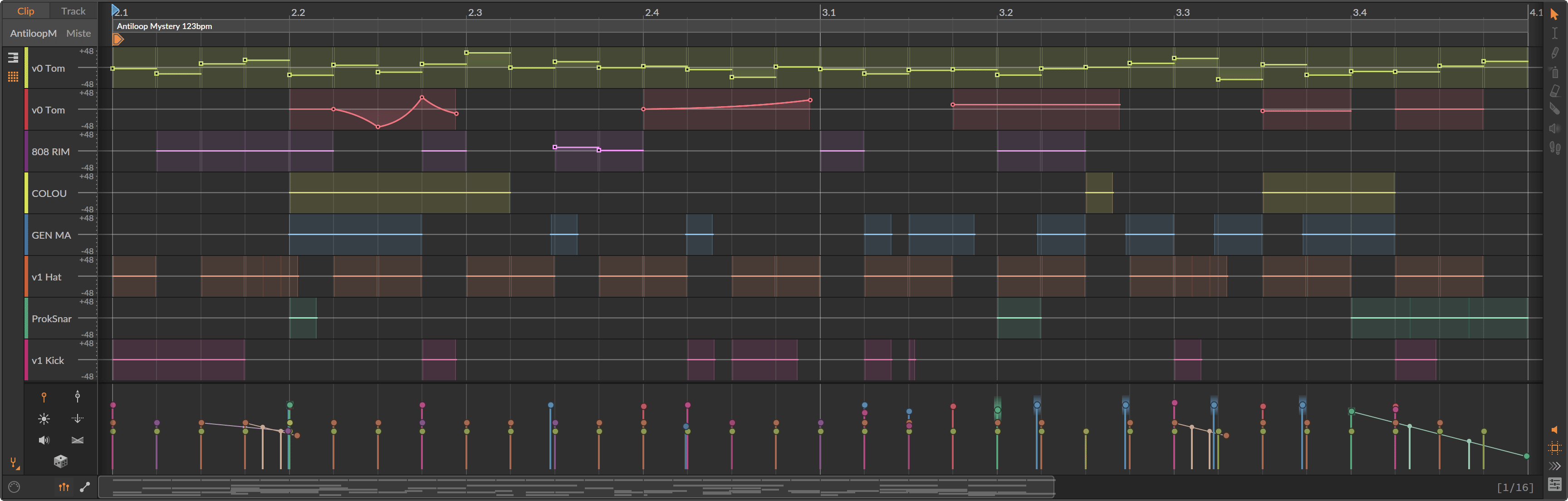
Task: Select the Time Selection tool
Action: [x=1556, y=34]
